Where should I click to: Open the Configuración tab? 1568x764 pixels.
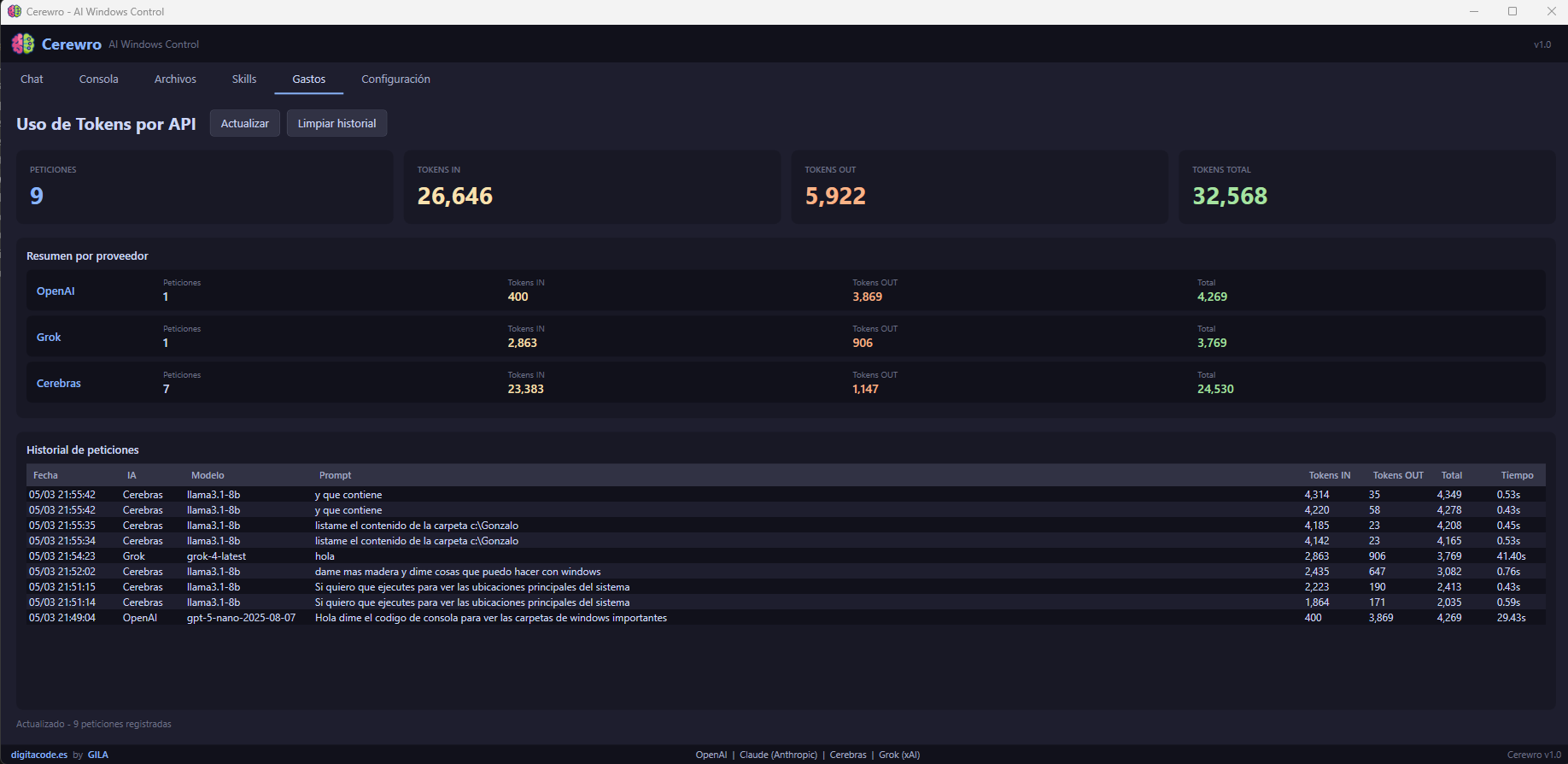click(x=395, y=79)
